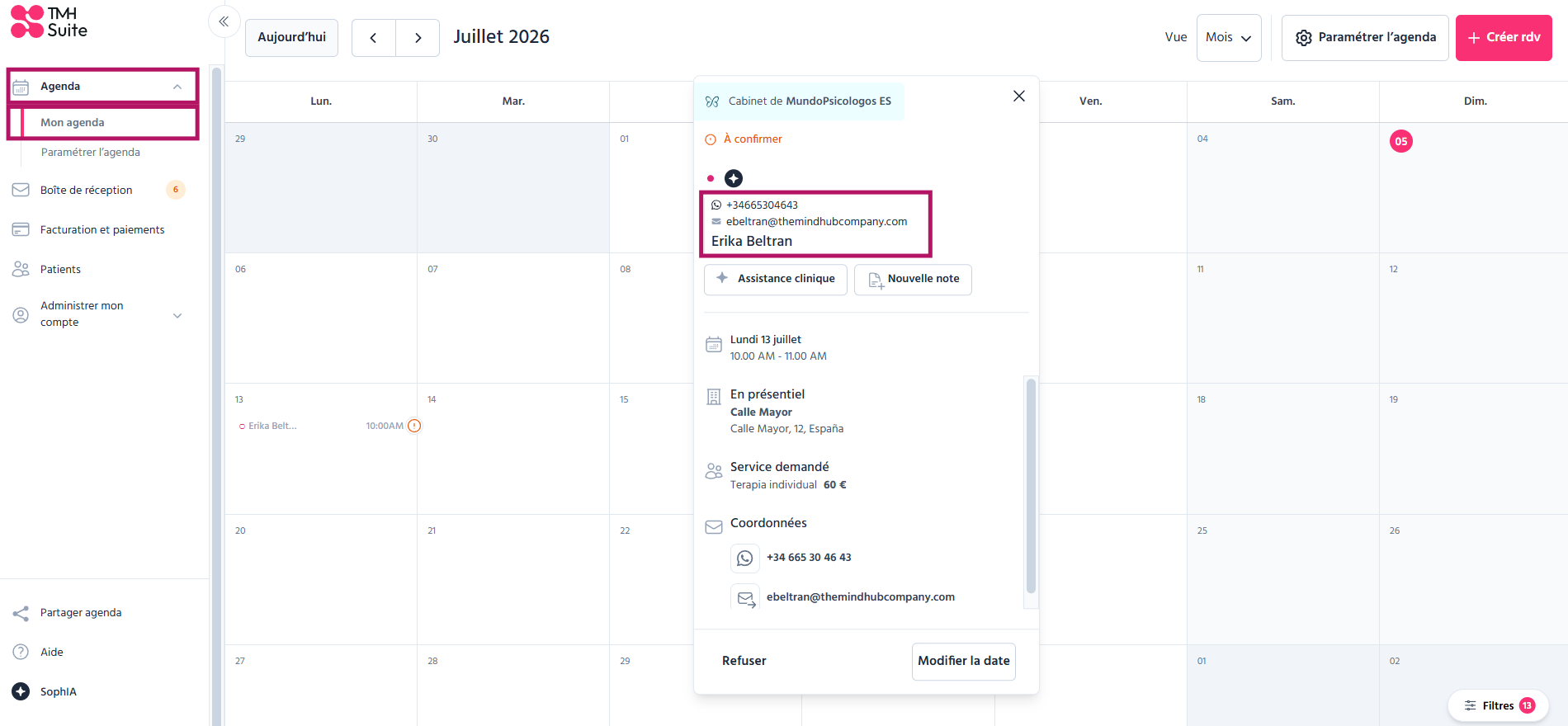Click the SophIA sparkle icon in the appointment popup
This screenshot has height=726, width=1568.
point(734,178)
